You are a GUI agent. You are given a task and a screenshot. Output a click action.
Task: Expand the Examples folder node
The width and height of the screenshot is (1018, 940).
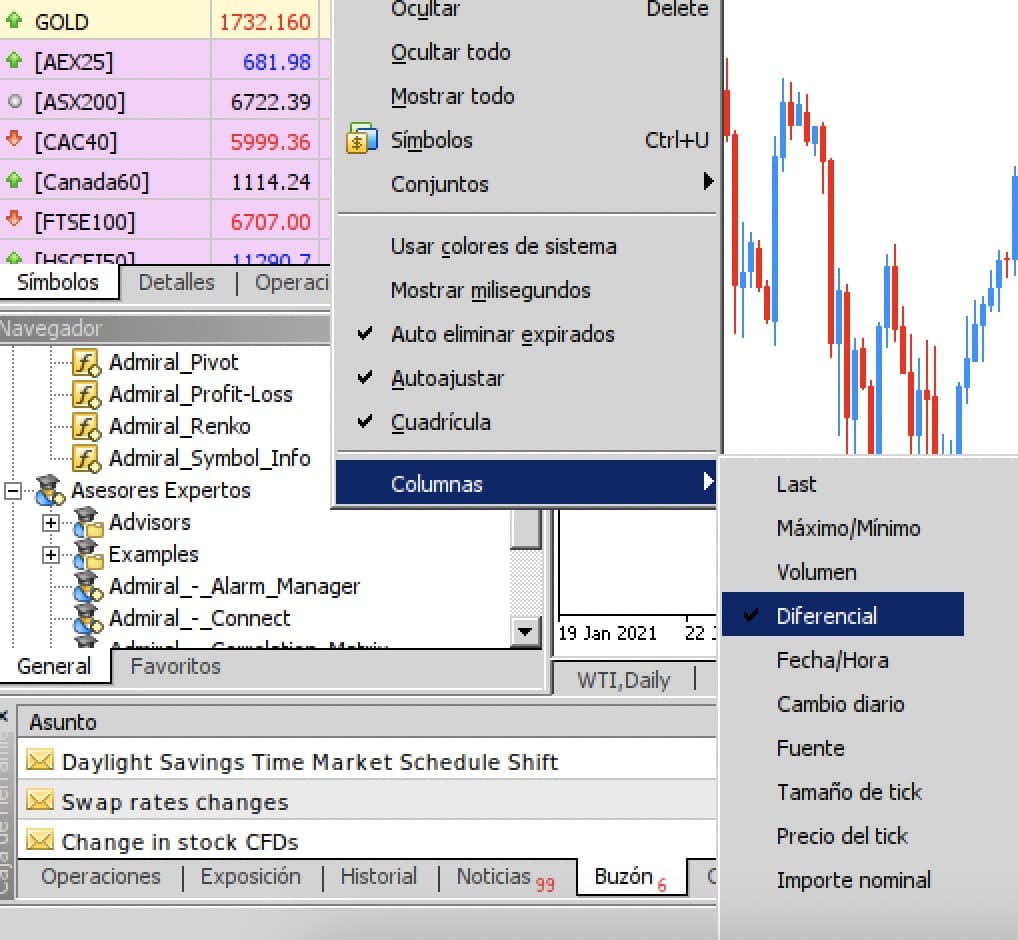click(x=51, y=555)
